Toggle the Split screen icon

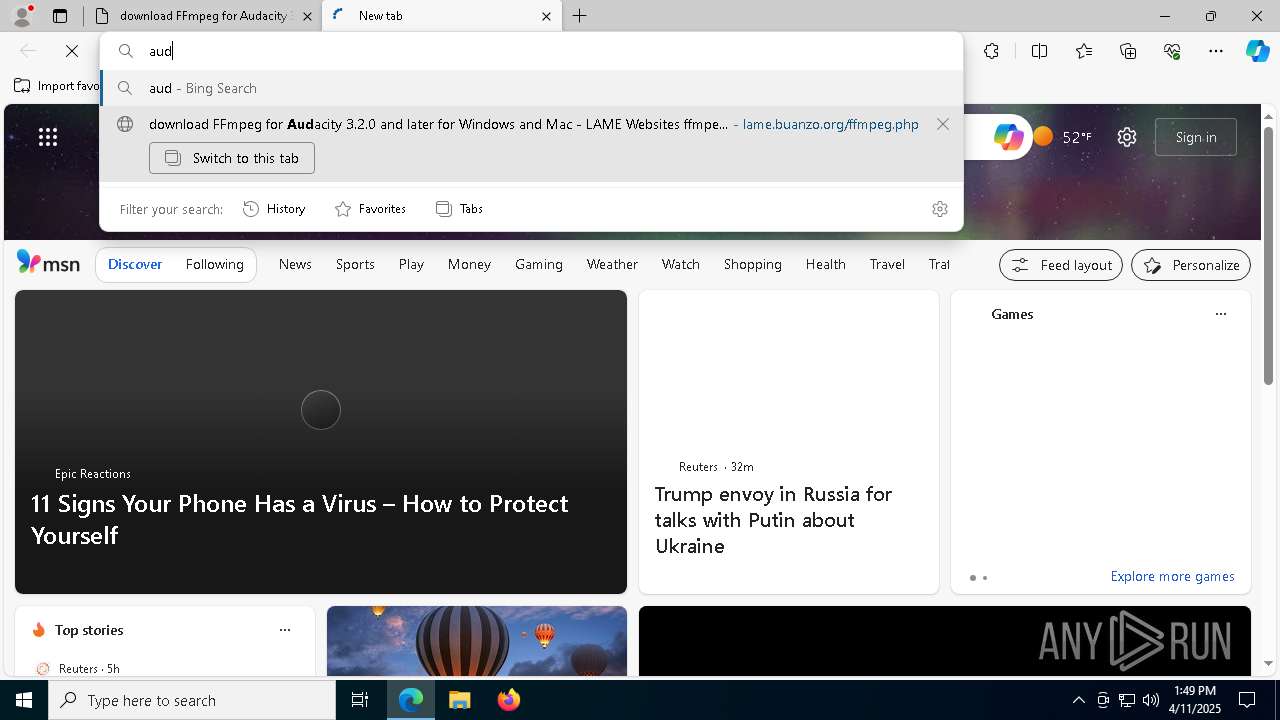[x=1039, y=51]
